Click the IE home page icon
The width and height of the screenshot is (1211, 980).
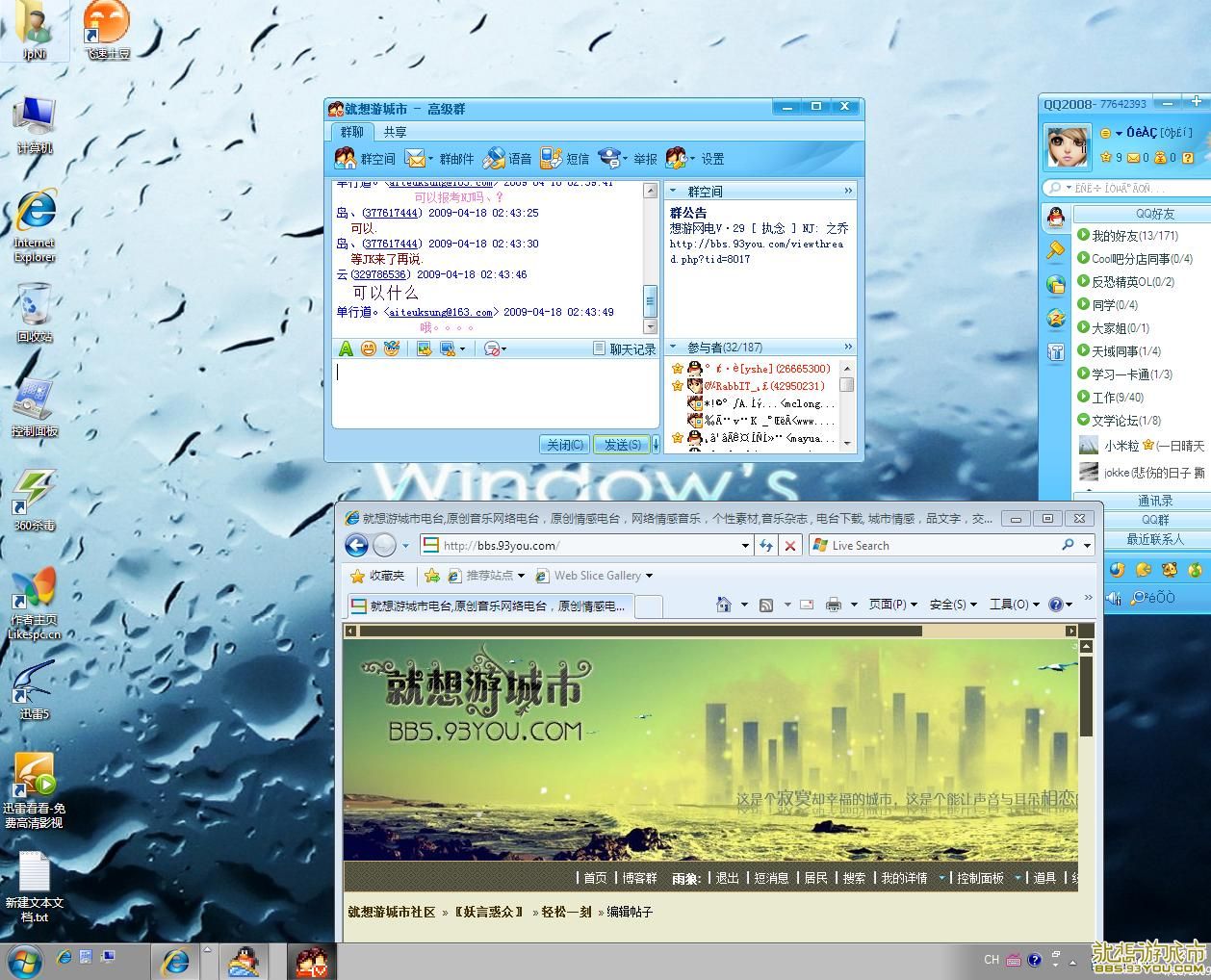tap(724, 605)
